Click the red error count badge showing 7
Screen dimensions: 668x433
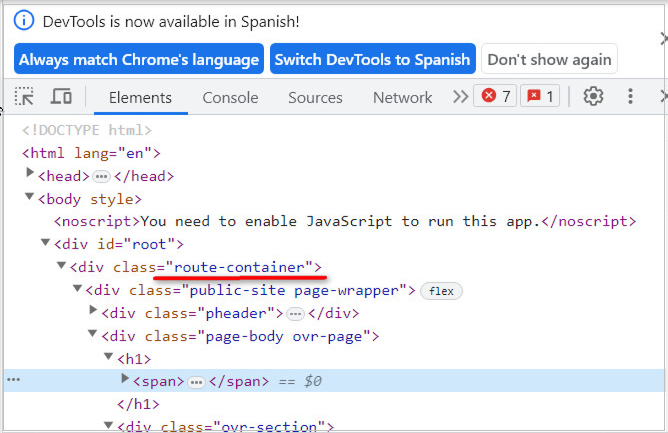[496, 97]
